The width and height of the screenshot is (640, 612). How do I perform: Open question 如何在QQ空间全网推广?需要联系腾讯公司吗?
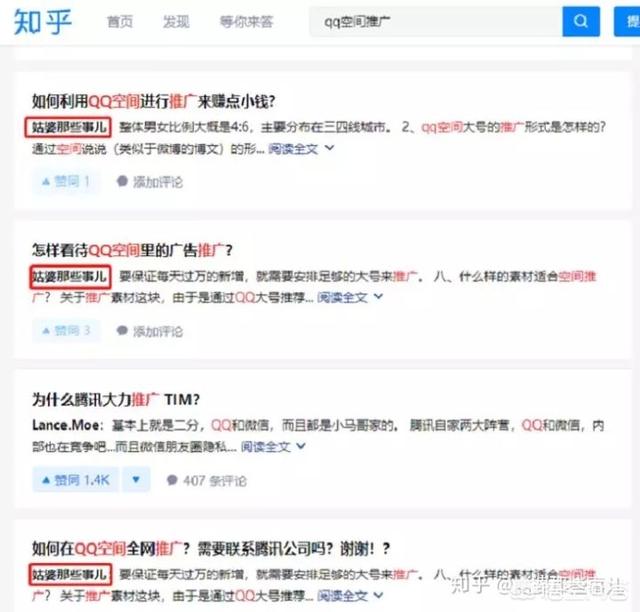pos(211,548)
